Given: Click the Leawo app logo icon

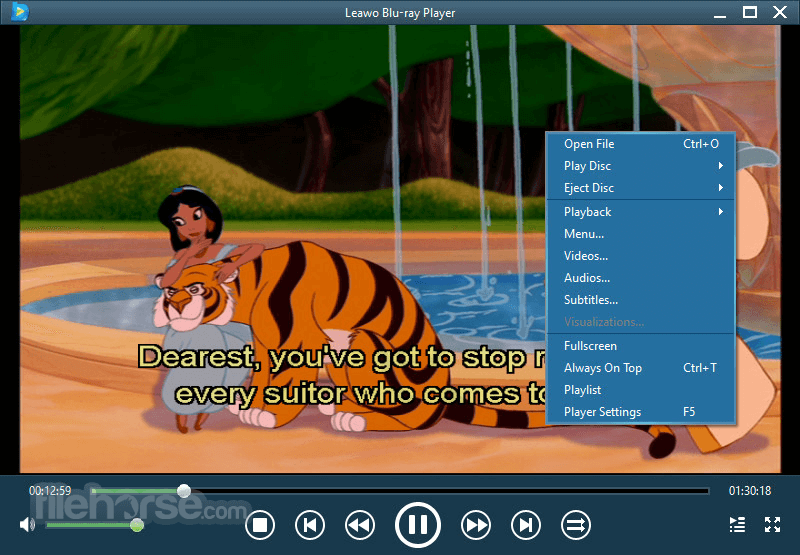Looking at the screenshot, I should tap(19, 12).
